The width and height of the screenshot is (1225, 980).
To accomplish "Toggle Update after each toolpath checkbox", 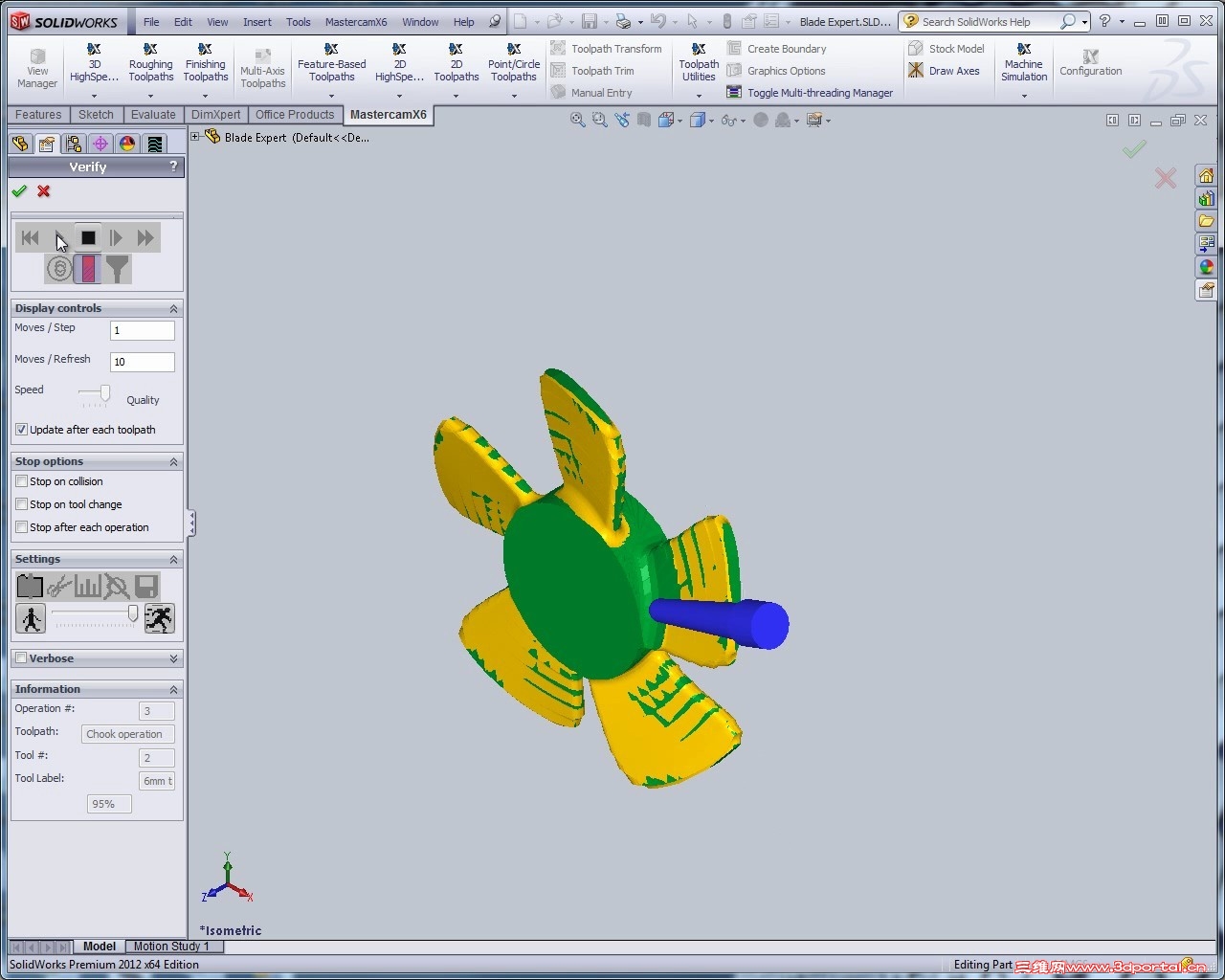I will click(21, 430).
